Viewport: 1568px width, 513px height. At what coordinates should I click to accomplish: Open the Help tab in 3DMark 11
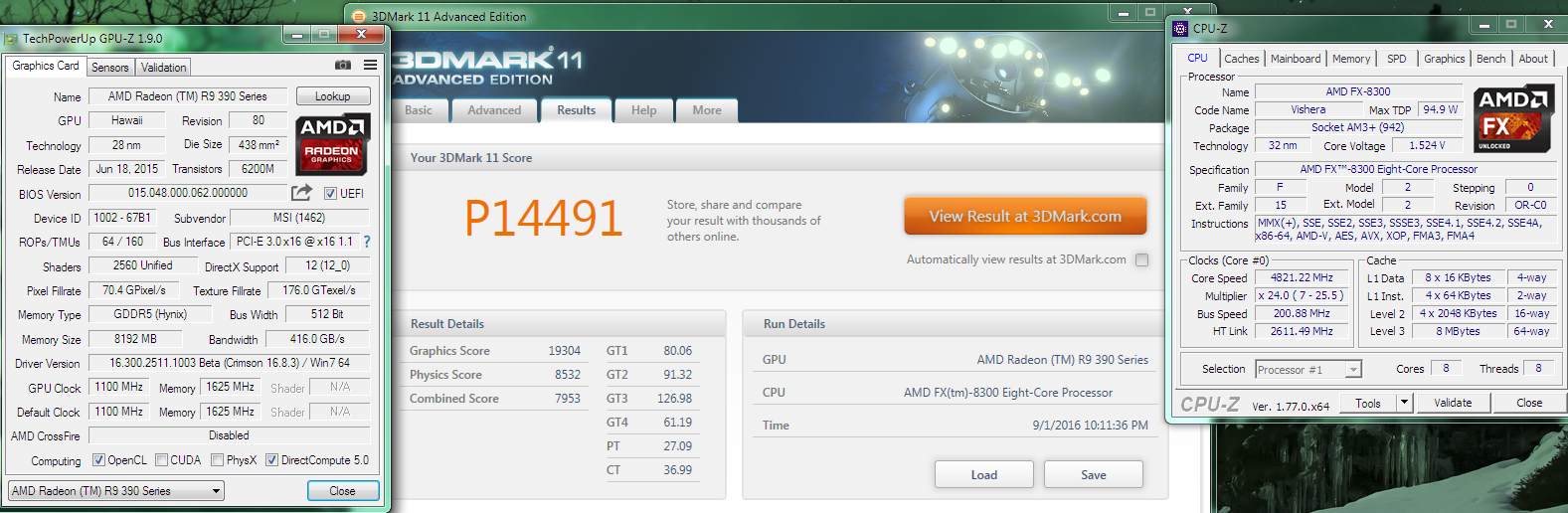(643, 110)
